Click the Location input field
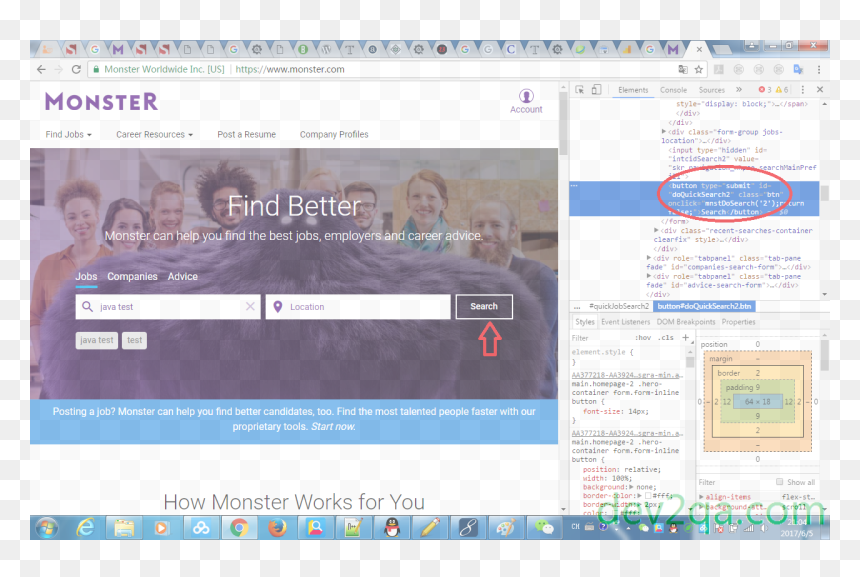 (358, 307)
